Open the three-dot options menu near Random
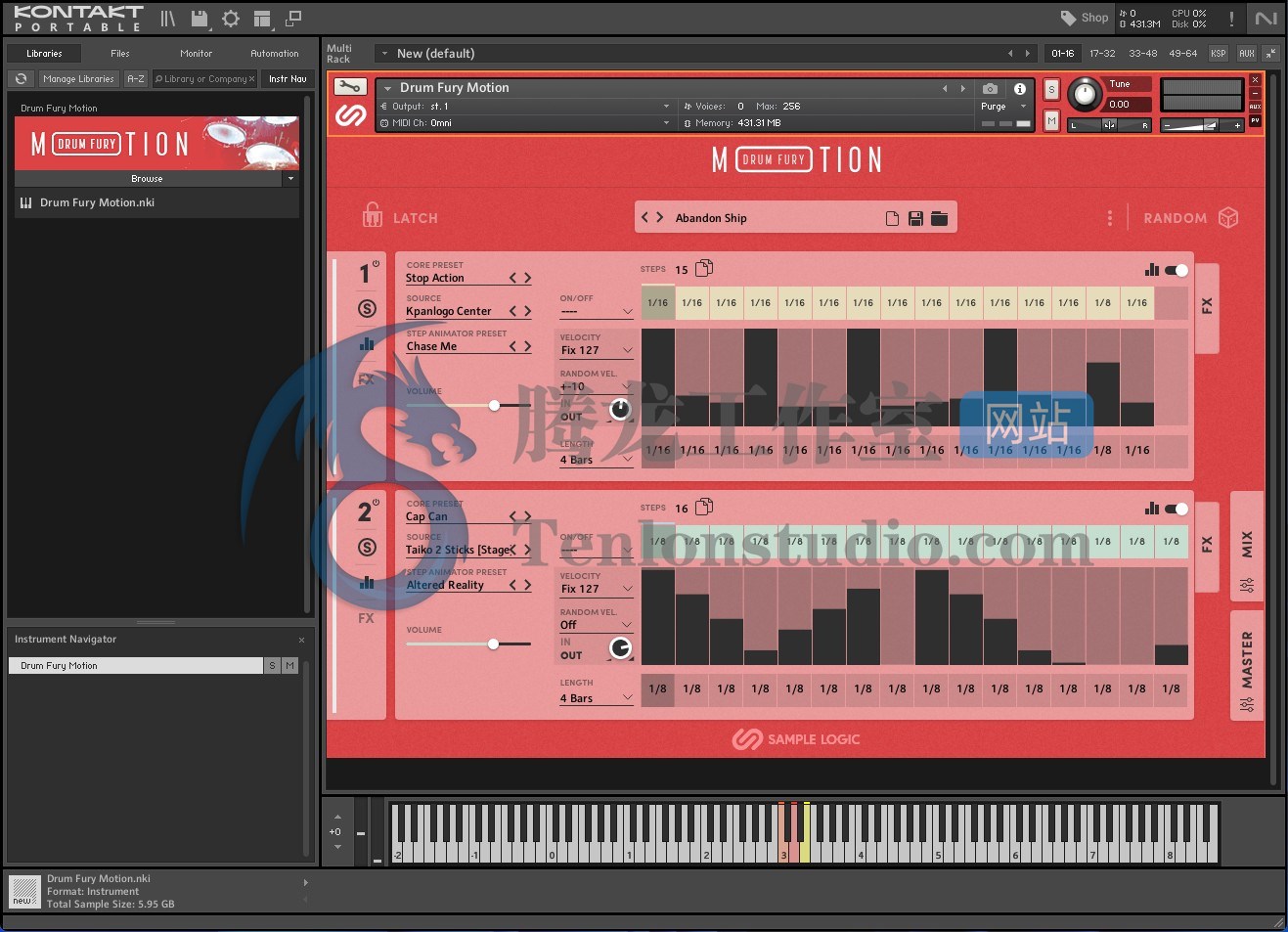 pyautogui.click(x=1109, y=218)
